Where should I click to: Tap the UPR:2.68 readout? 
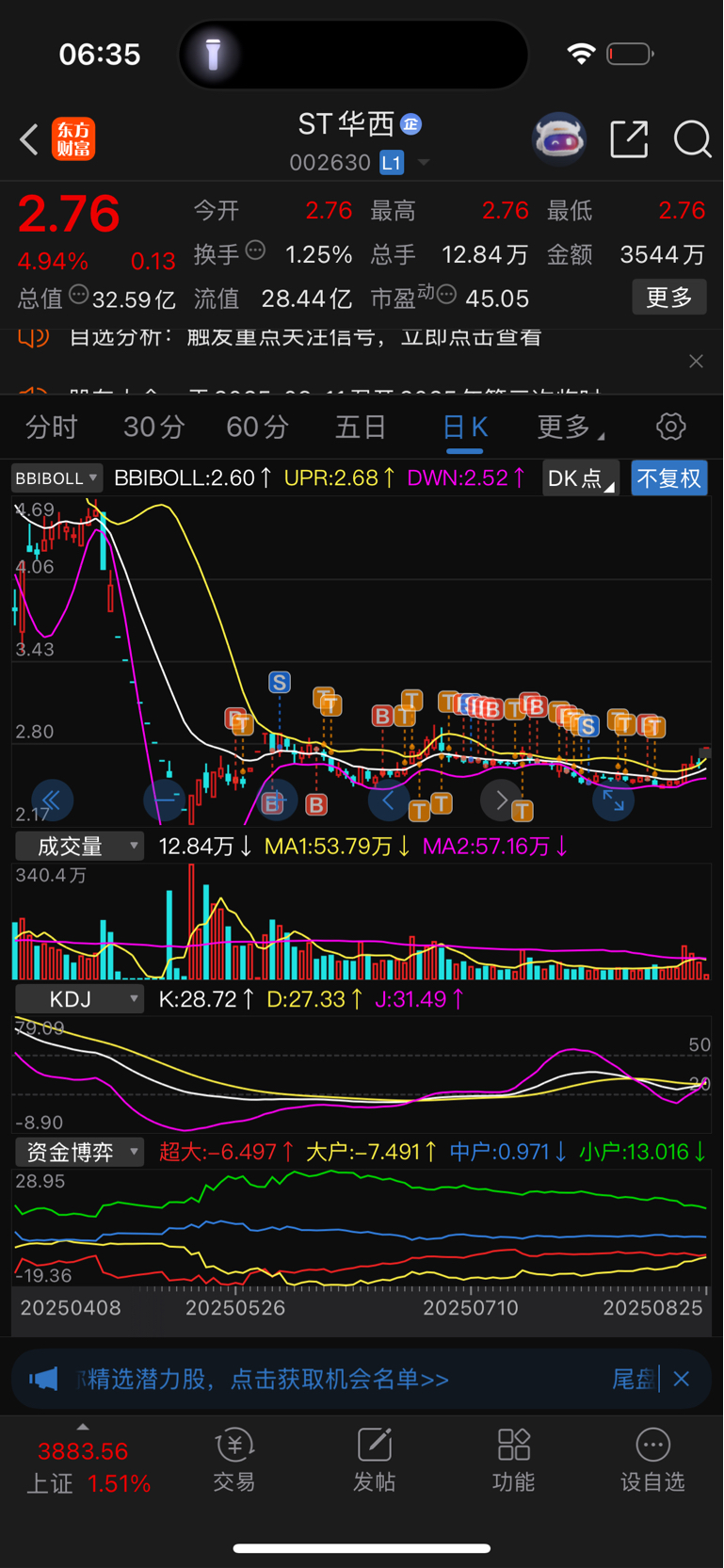click(340, 477)
